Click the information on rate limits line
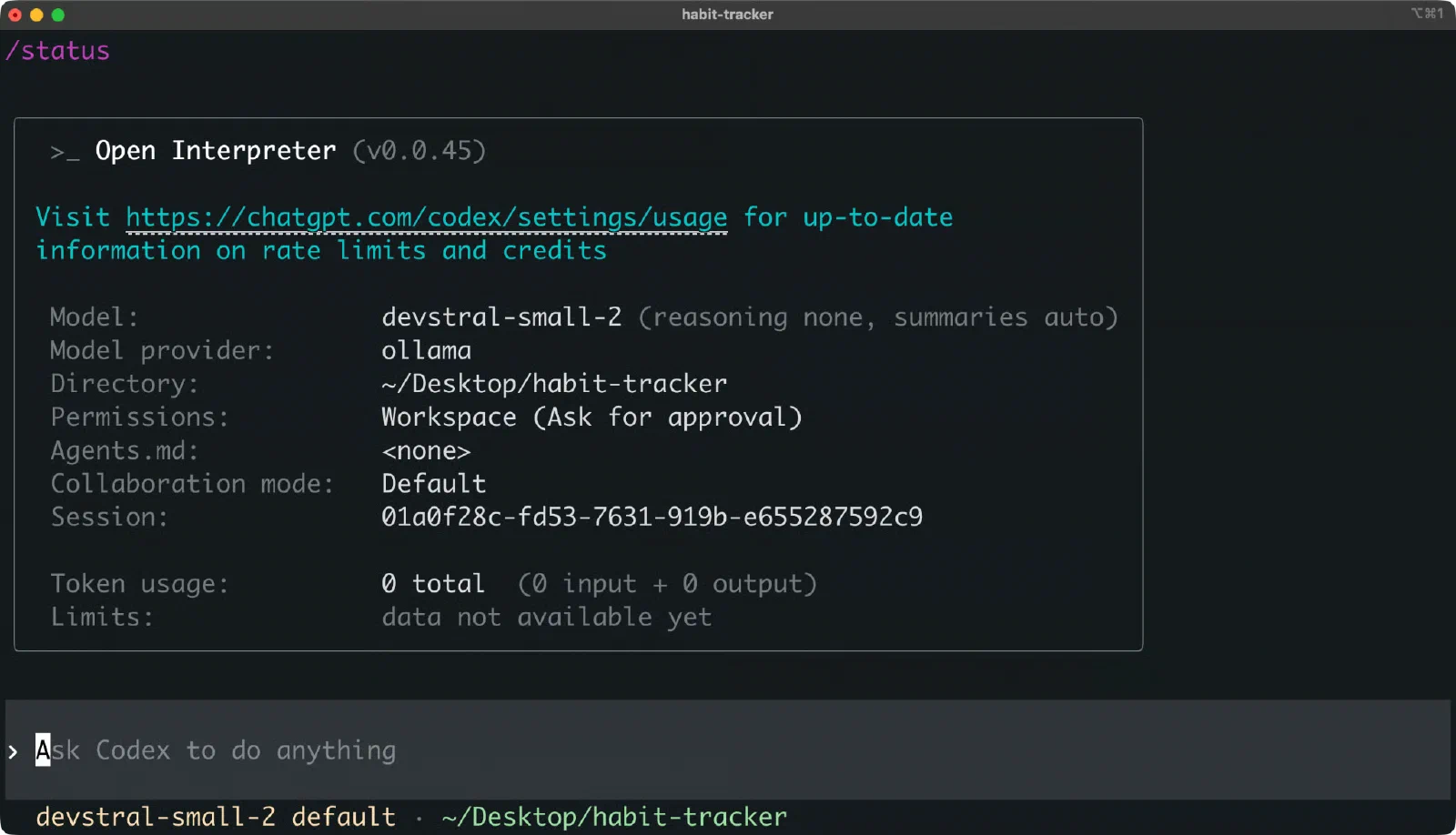This screenshot has width=1456, height=835. point(321,251)
